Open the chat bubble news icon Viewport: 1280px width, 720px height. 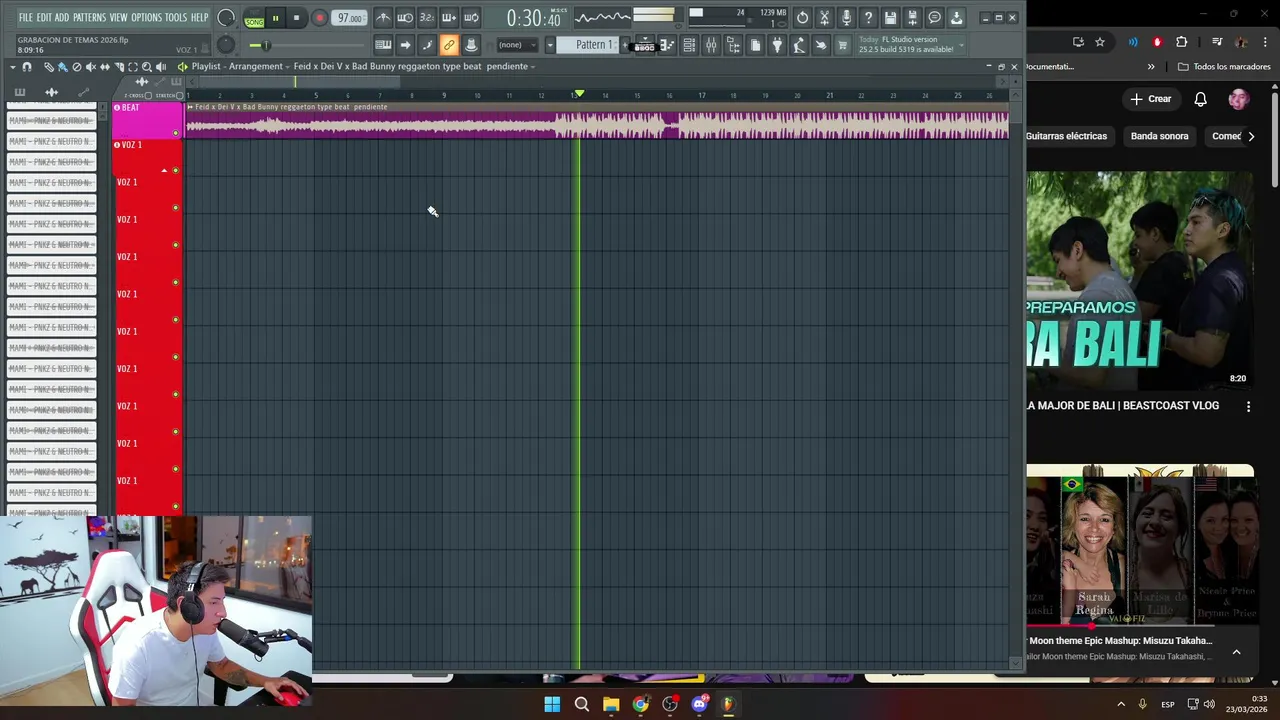pos(934,18)
